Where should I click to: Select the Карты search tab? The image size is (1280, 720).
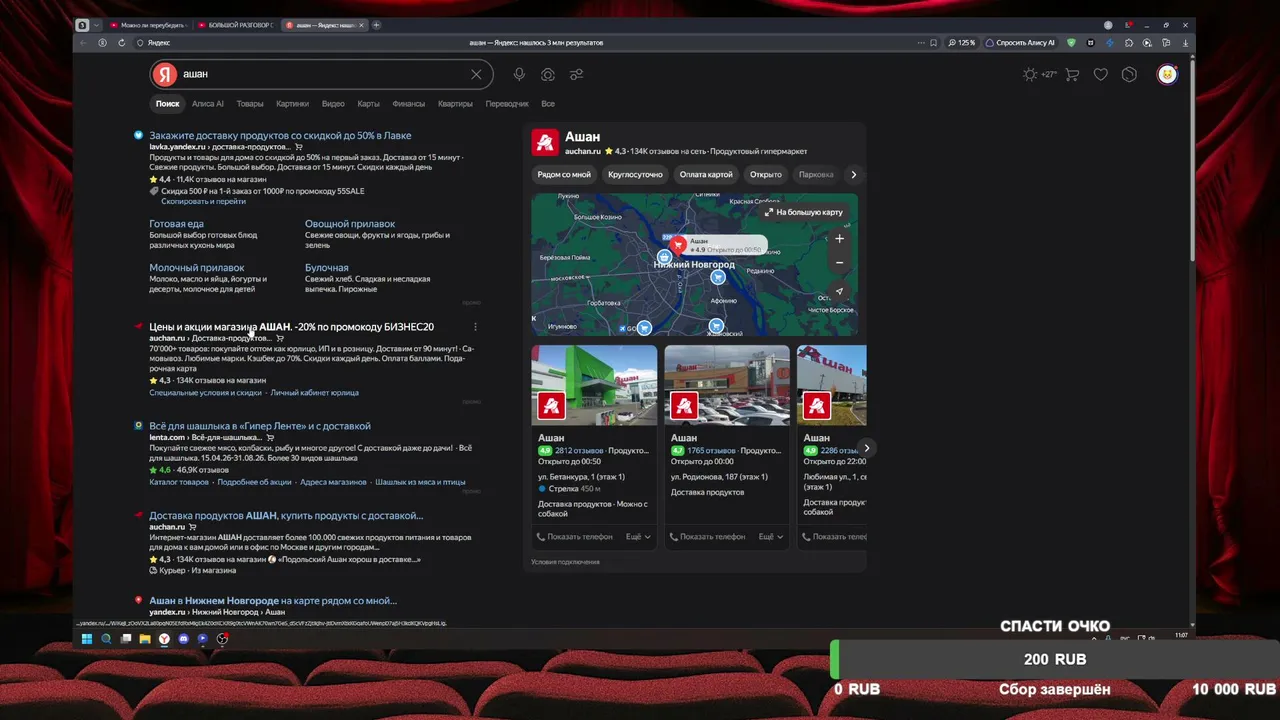coord(369,104)
